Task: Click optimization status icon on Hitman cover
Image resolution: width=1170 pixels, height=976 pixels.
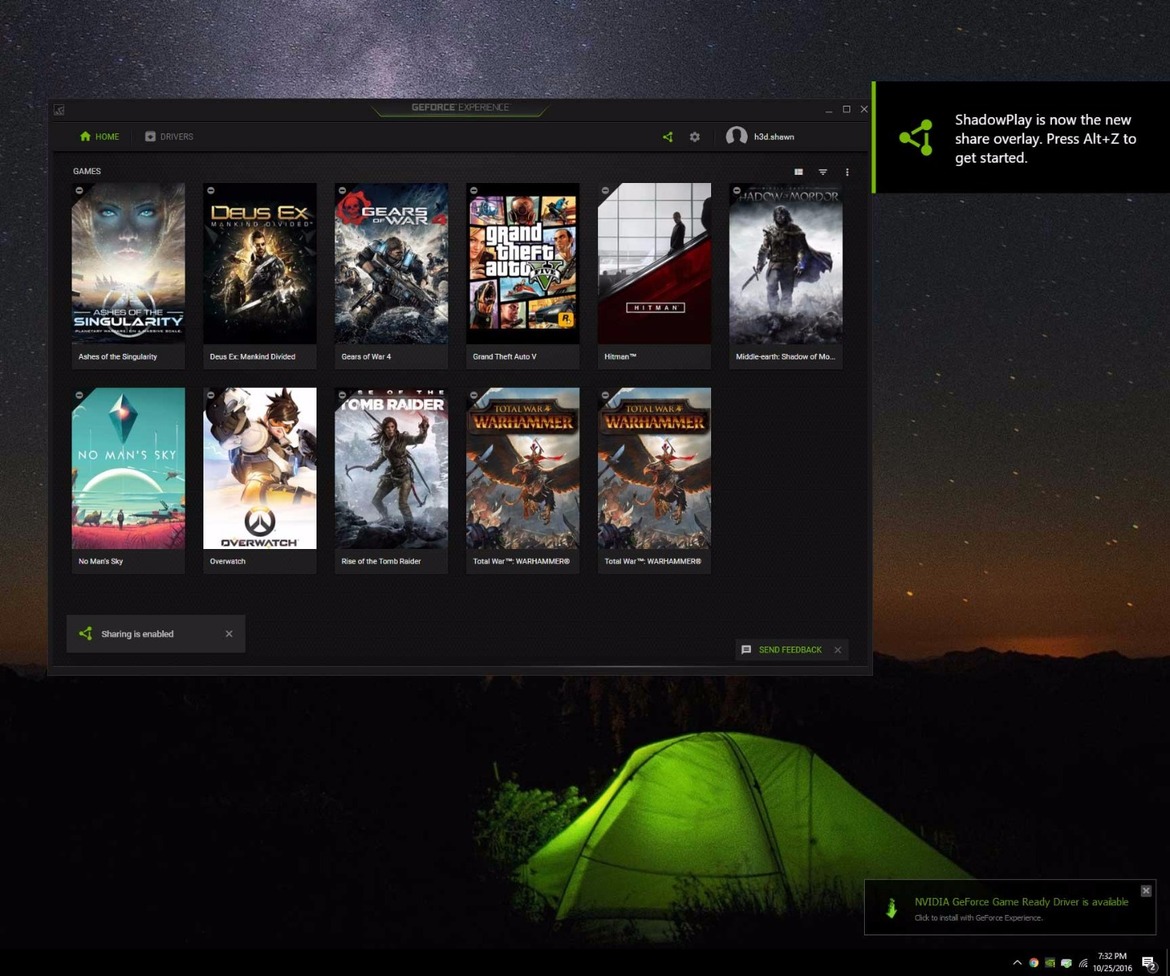Action: point(605,190)
